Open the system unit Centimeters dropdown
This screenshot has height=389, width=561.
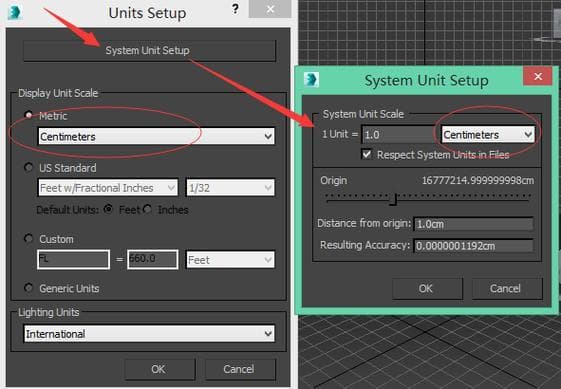(x=488, y=135)
